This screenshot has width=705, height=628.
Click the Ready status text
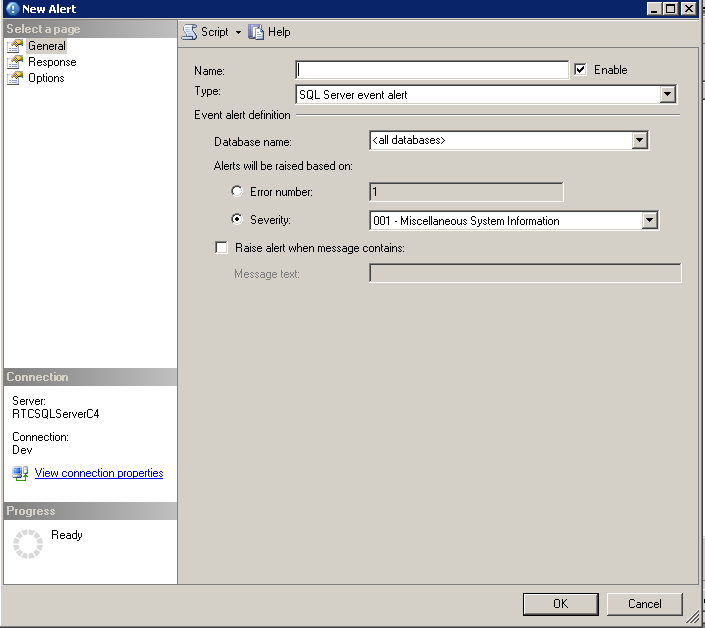tap(67, 535)
